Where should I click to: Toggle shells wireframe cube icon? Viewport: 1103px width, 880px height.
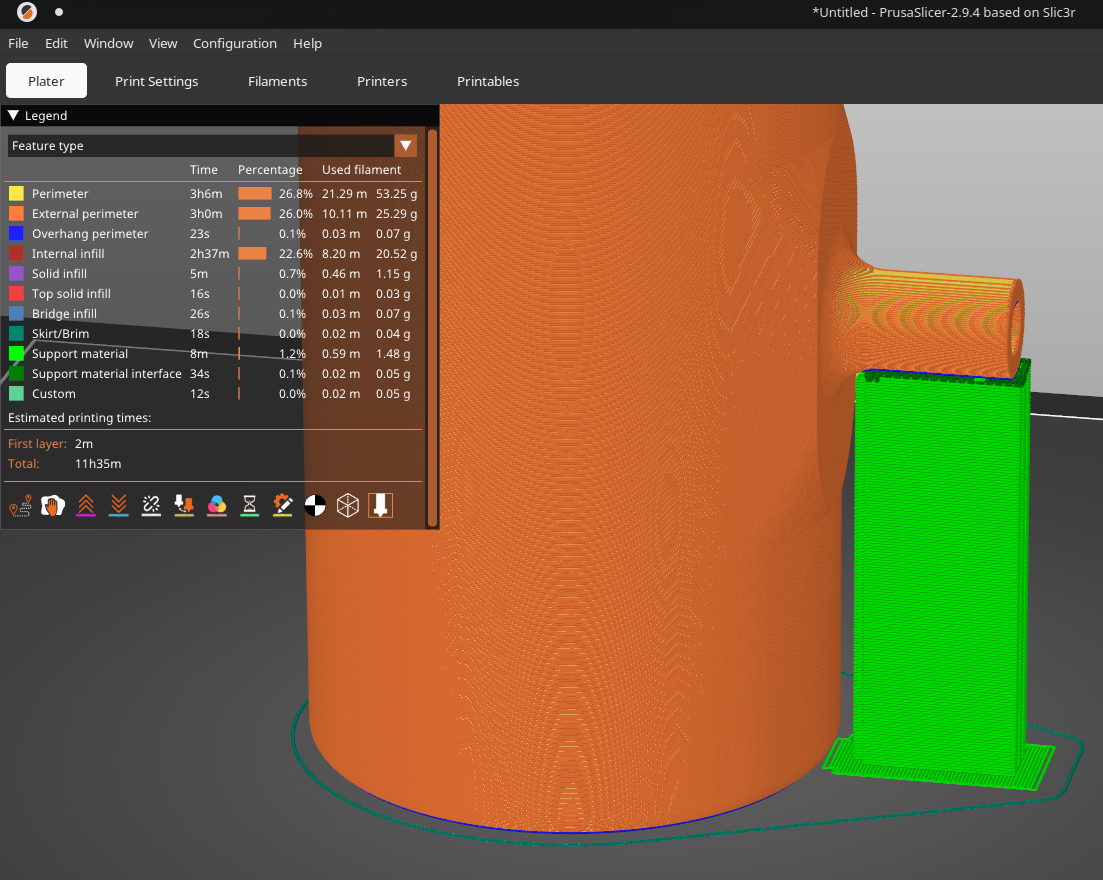pos(347,506)
